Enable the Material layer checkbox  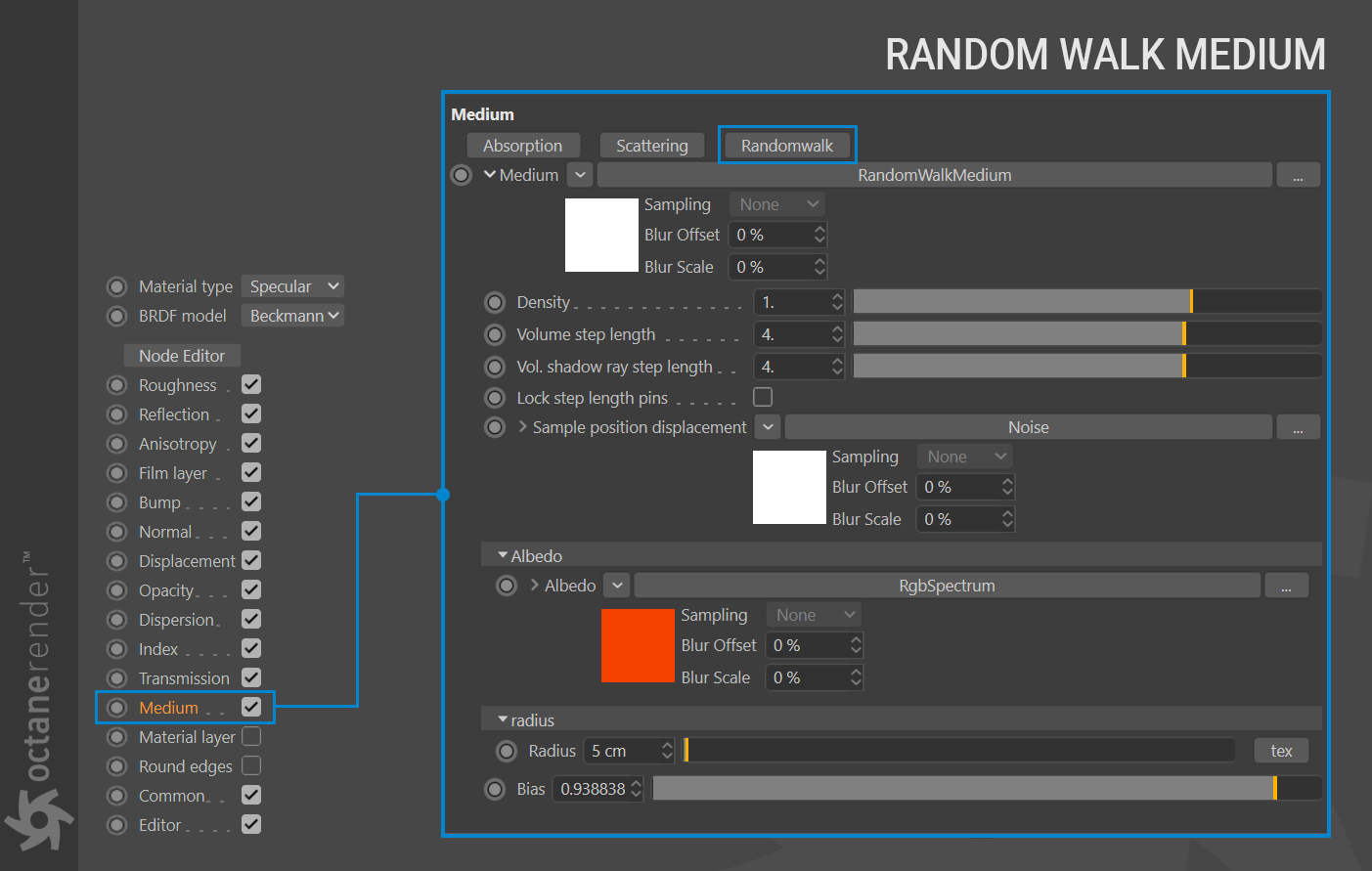tap(251, 736)
